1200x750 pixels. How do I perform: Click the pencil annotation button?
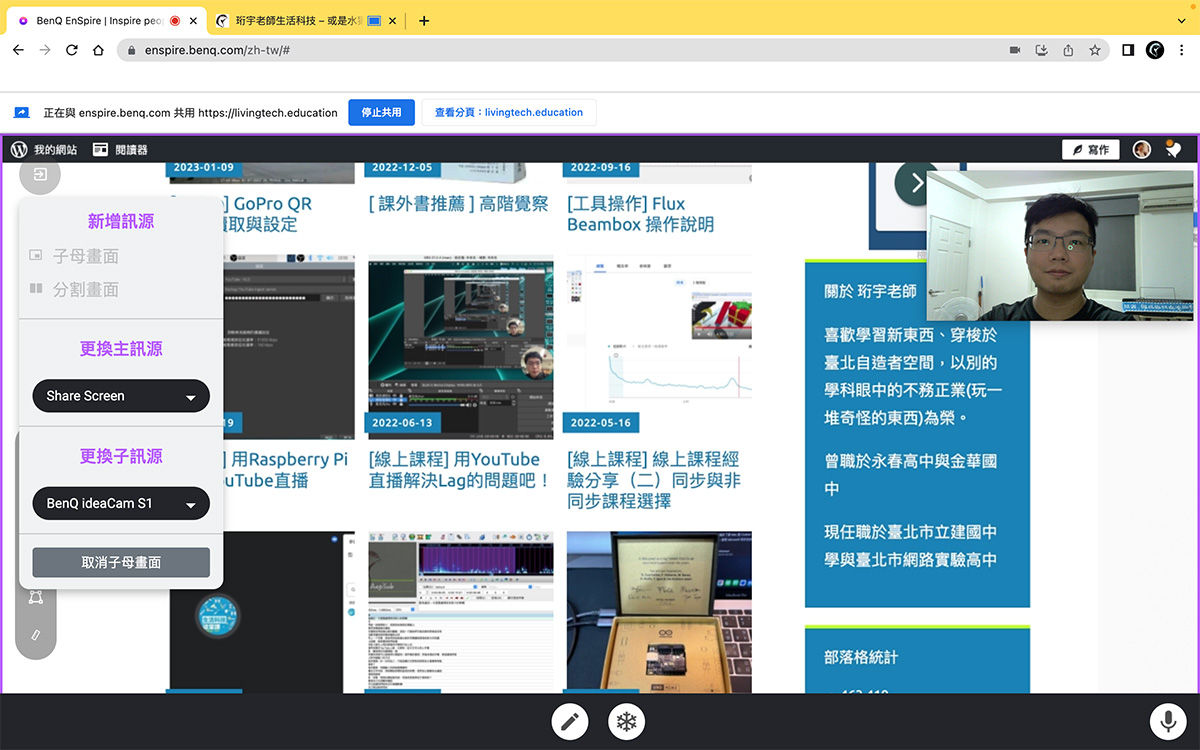(570, 722)
